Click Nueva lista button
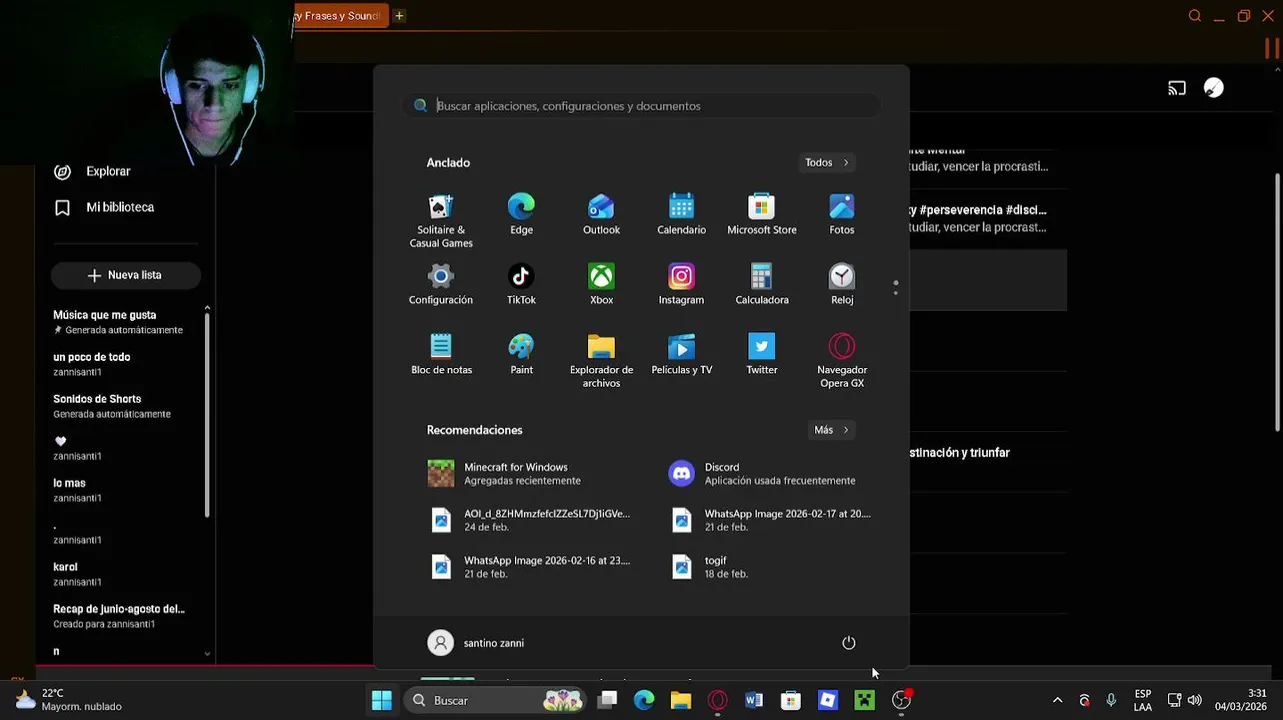1283x720 pixels. point(125,275)
